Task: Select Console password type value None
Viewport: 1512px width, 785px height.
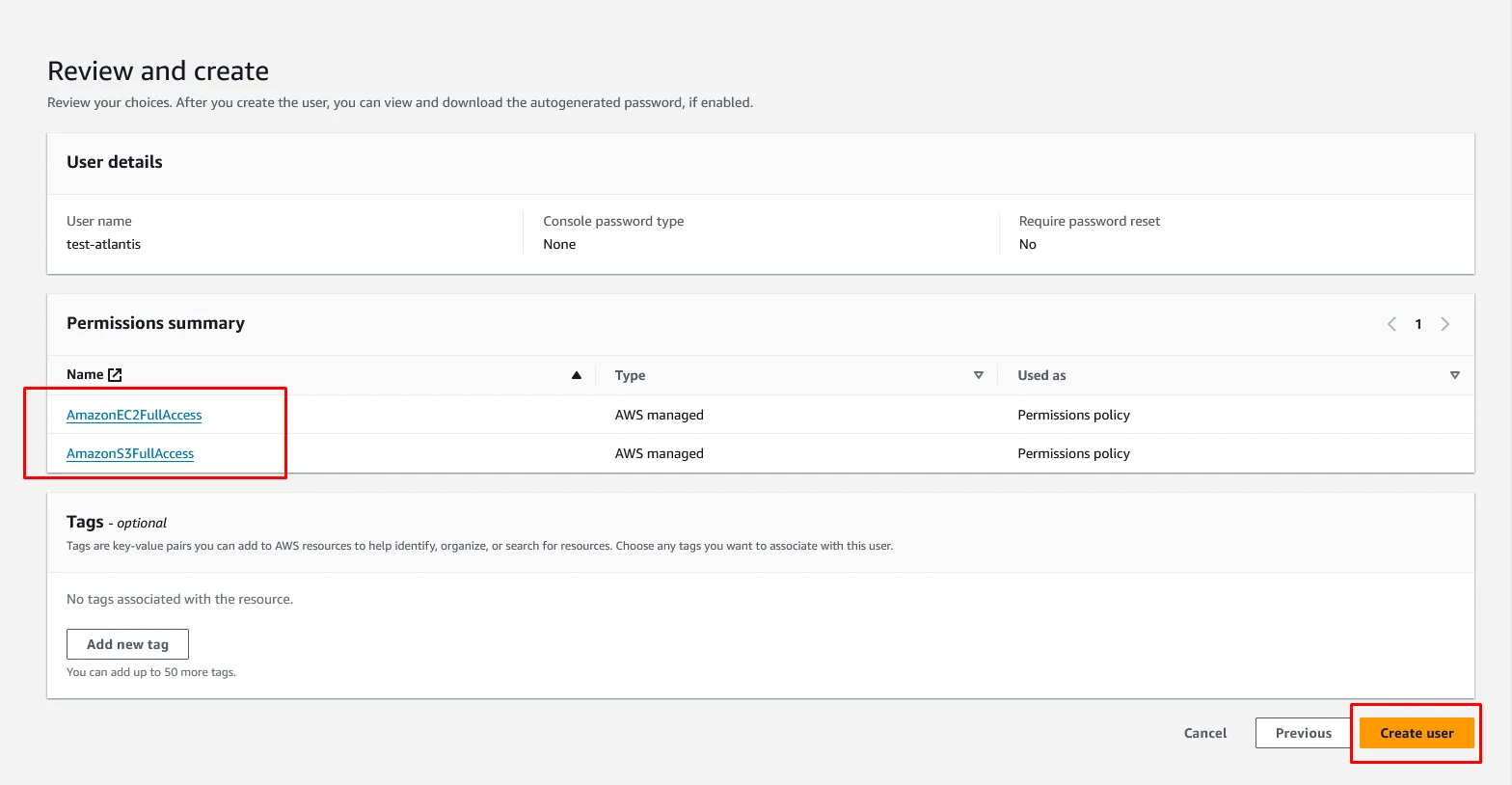Action: pos(559,244)
